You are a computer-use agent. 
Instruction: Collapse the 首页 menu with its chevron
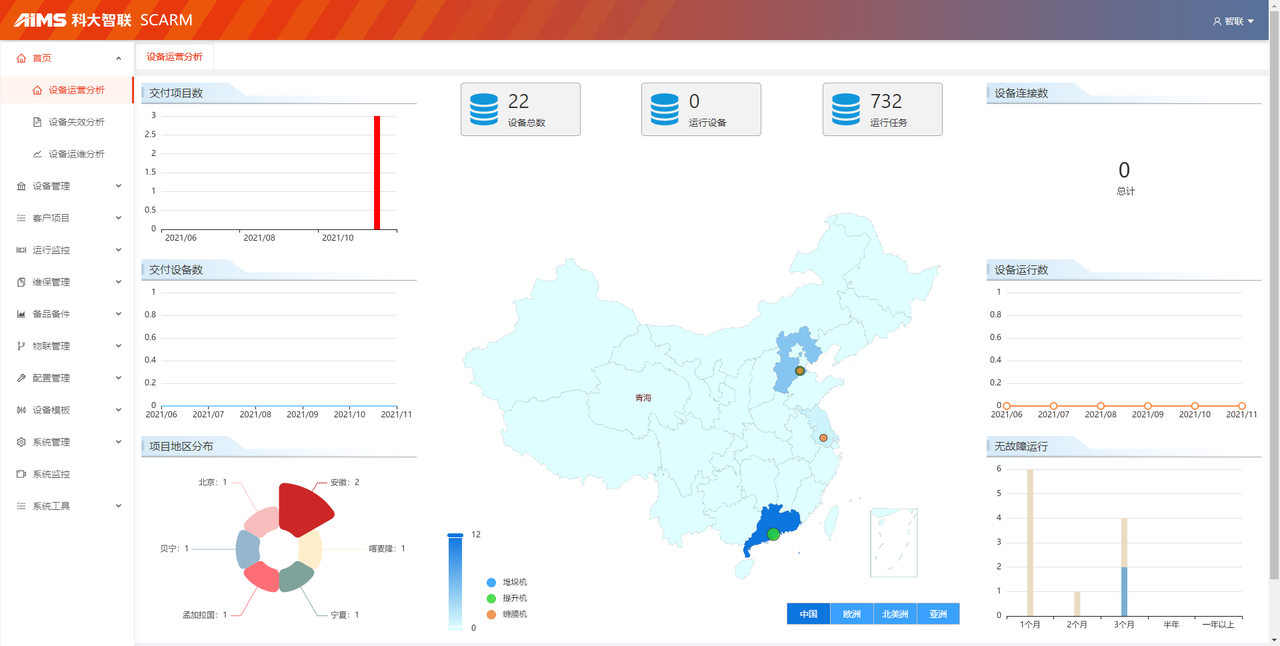[x=119, y=58]
